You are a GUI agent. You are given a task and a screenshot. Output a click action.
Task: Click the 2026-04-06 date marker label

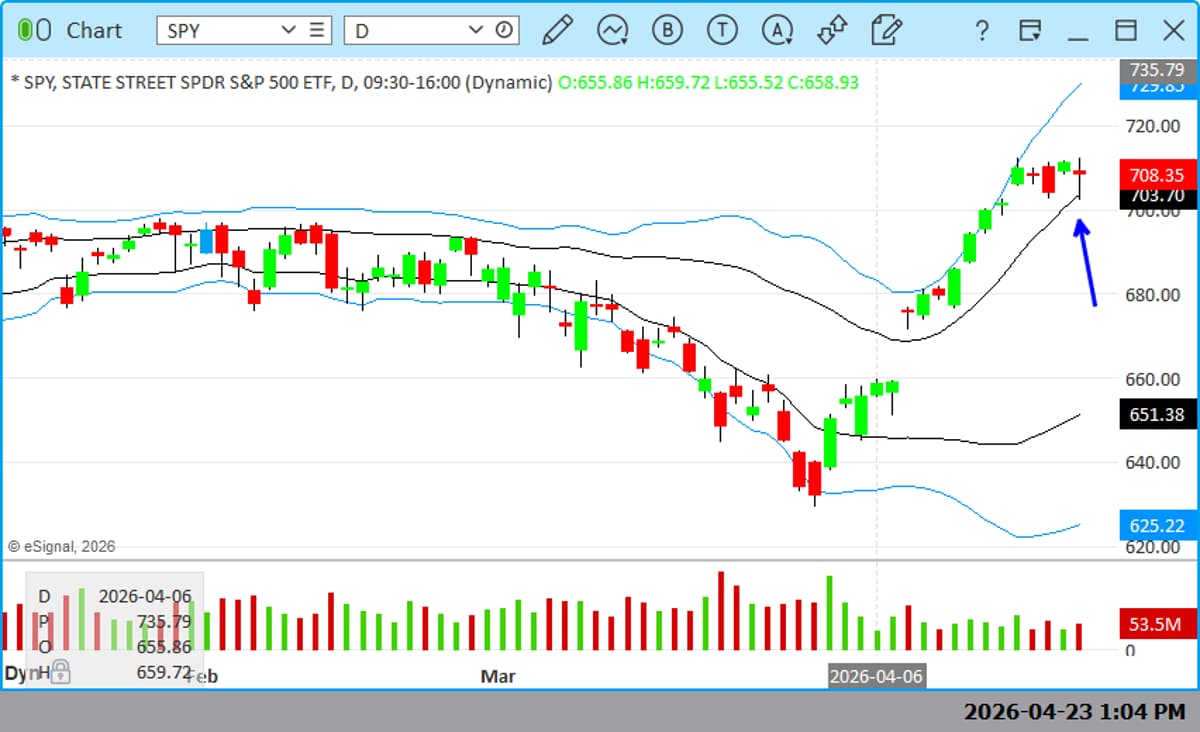tap(877, 676)
